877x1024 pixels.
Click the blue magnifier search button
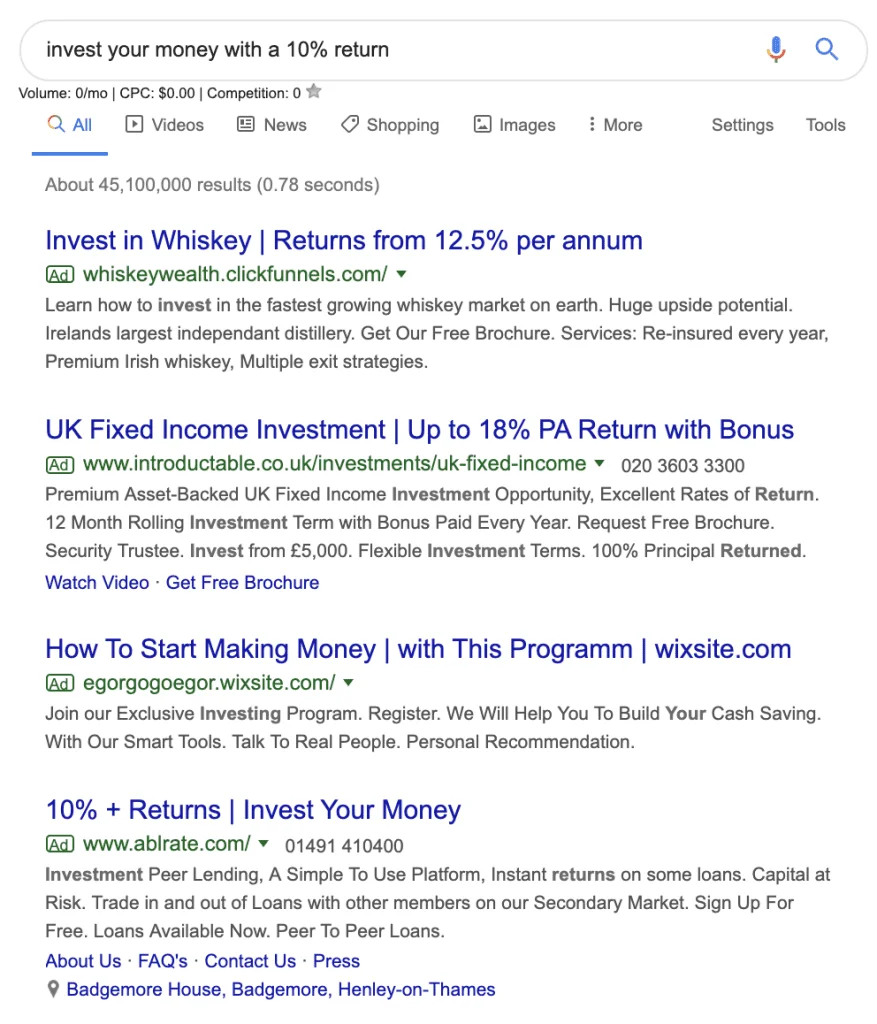coord(826,49)
